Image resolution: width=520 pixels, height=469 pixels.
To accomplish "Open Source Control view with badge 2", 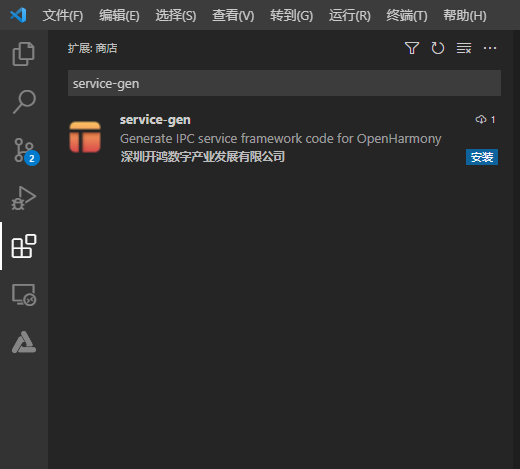I will (x=26, y=151).
